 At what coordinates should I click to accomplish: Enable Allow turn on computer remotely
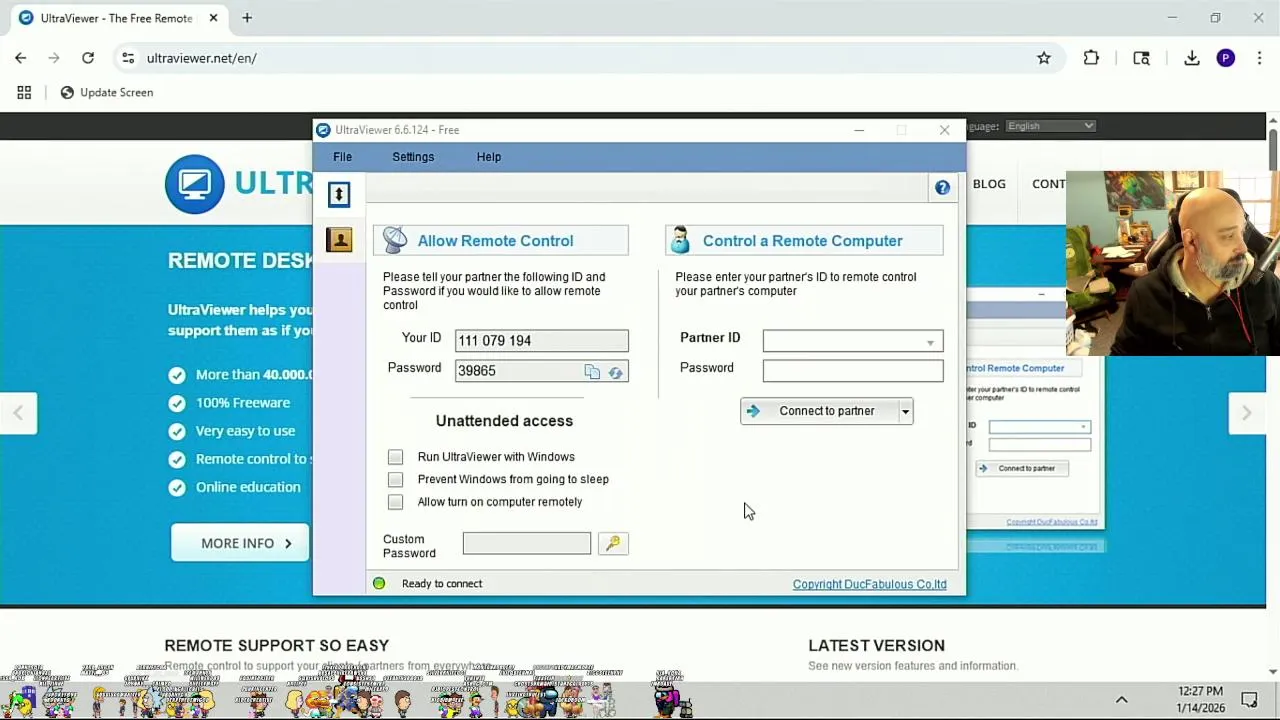coord(395,502)
